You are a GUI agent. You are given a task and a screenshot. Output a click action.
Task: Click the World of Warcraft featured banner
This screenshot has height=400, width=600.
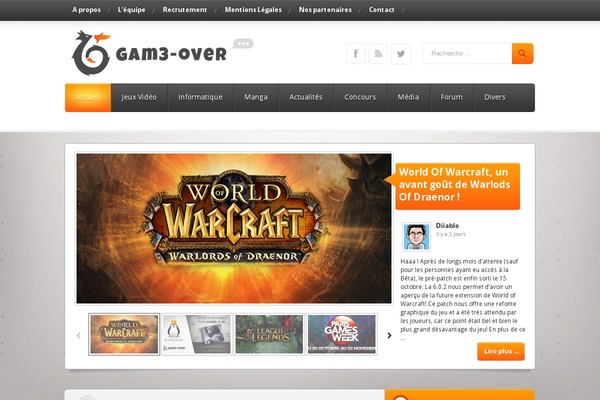[234, 229]
